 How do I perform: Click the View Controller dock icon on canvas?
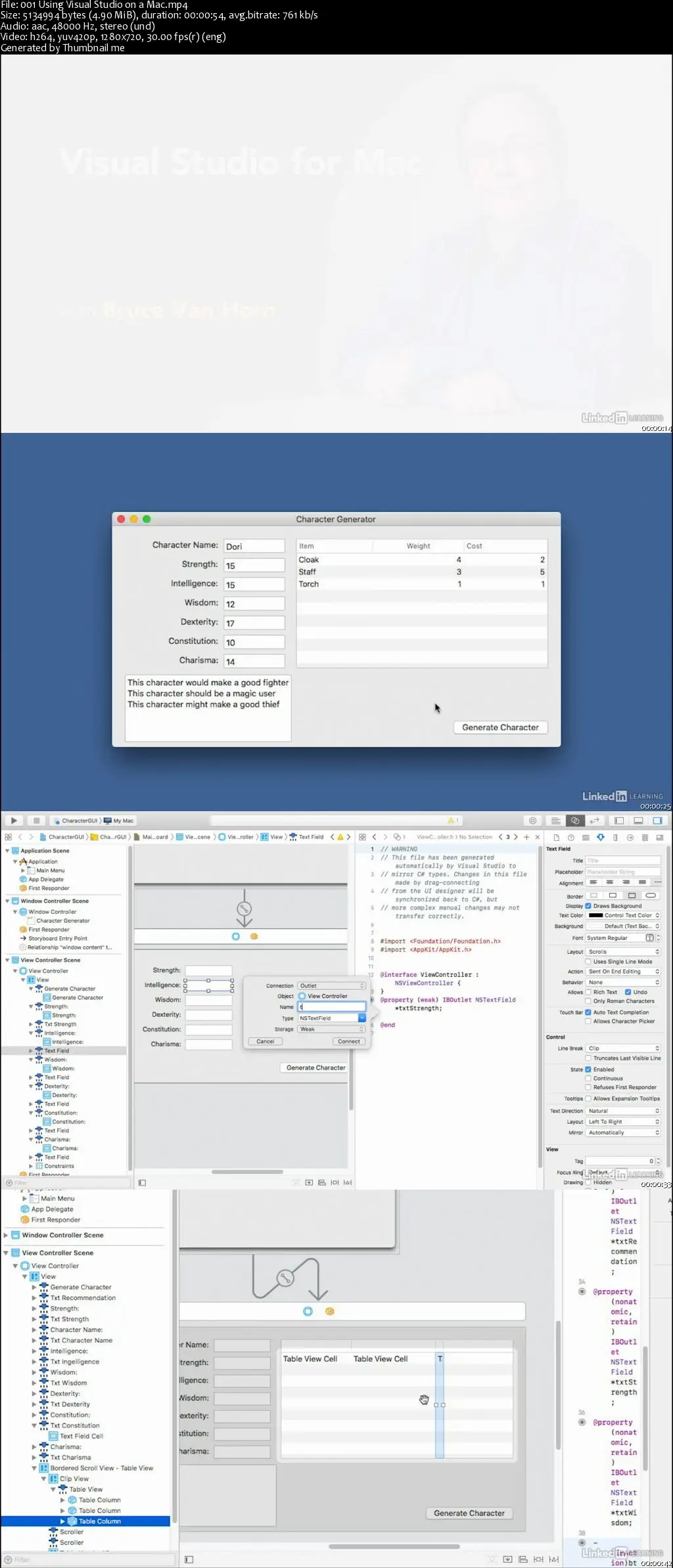(x=236, y=937)
